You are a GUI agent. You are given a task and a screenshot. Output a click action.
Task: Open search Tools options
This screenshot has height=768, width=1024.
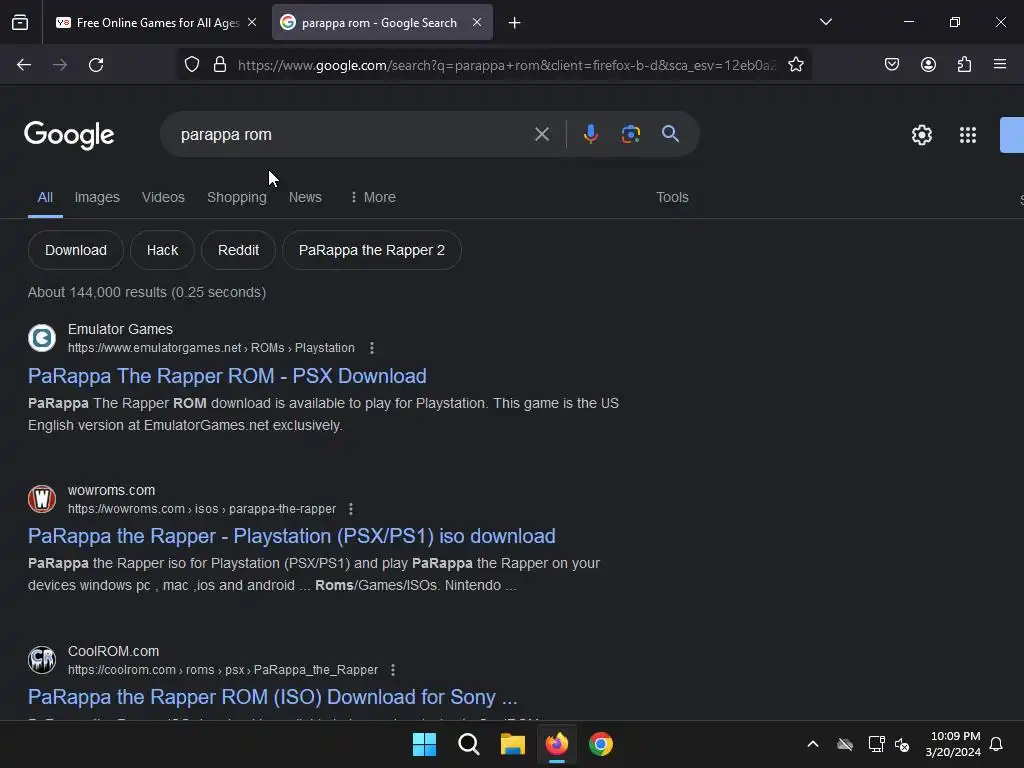672,197
